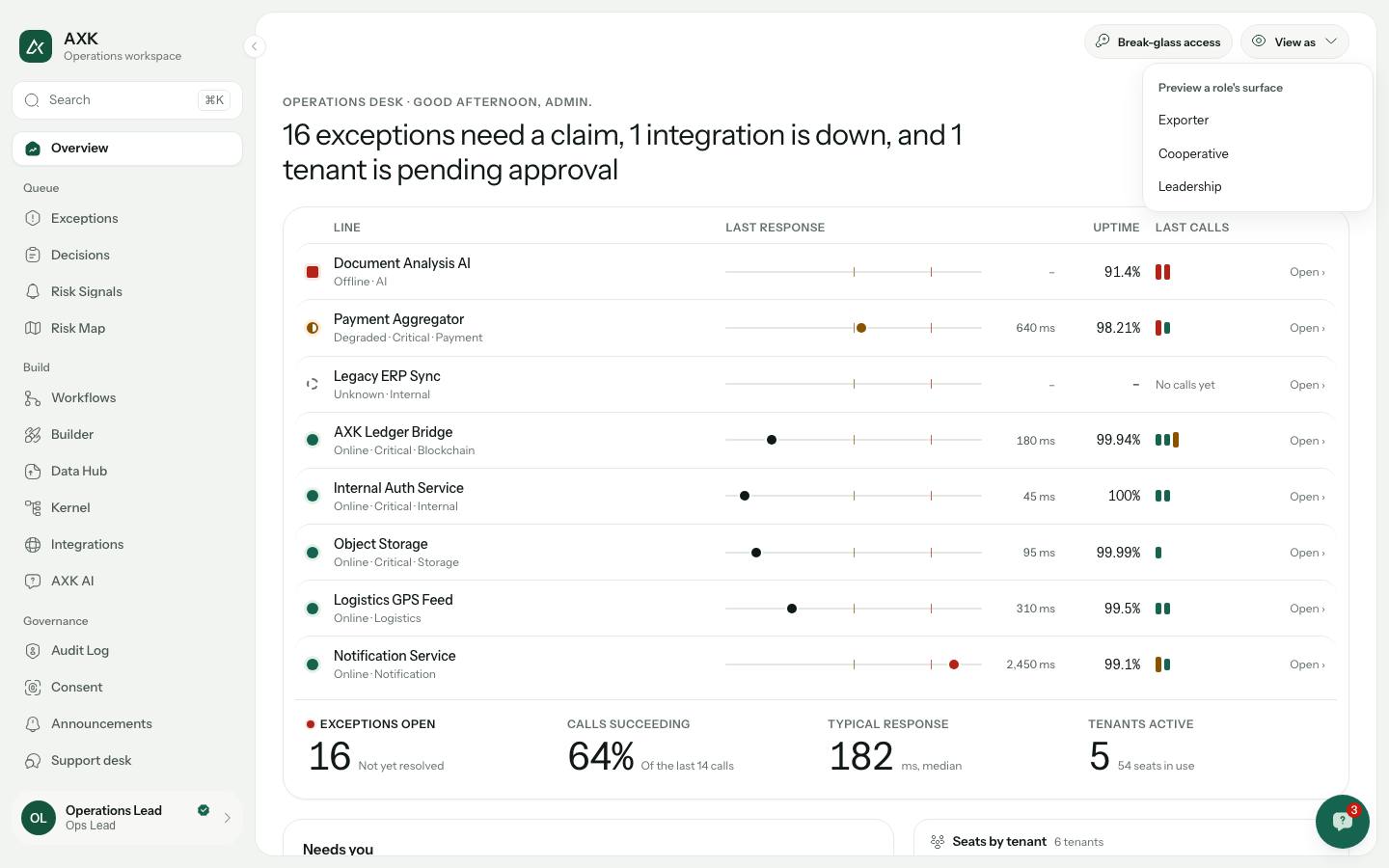Click the Integrations globe icon

[x=33, y=545]
